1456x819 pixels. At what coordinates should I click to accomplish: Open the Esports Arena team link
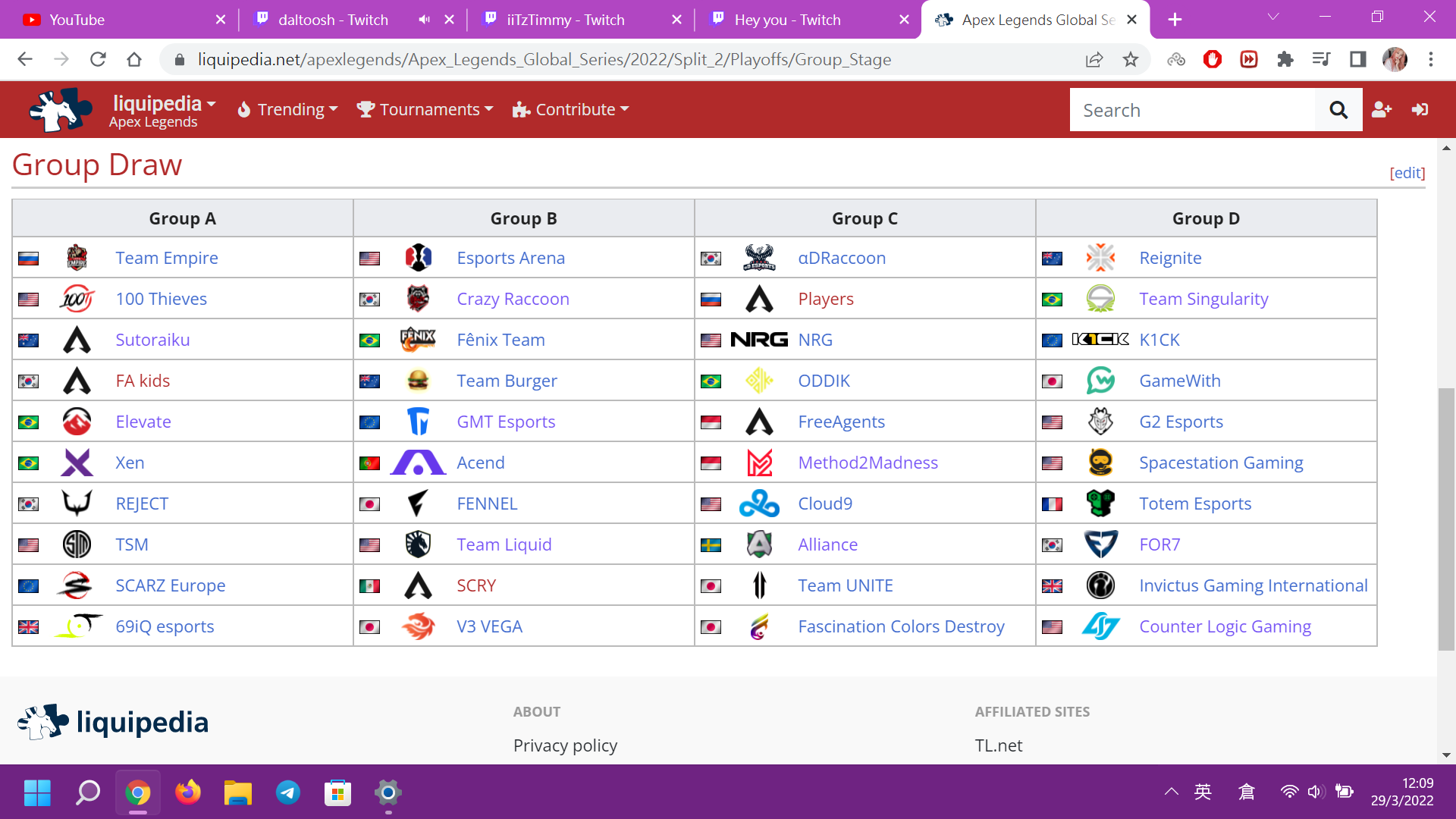click(511, 258)
